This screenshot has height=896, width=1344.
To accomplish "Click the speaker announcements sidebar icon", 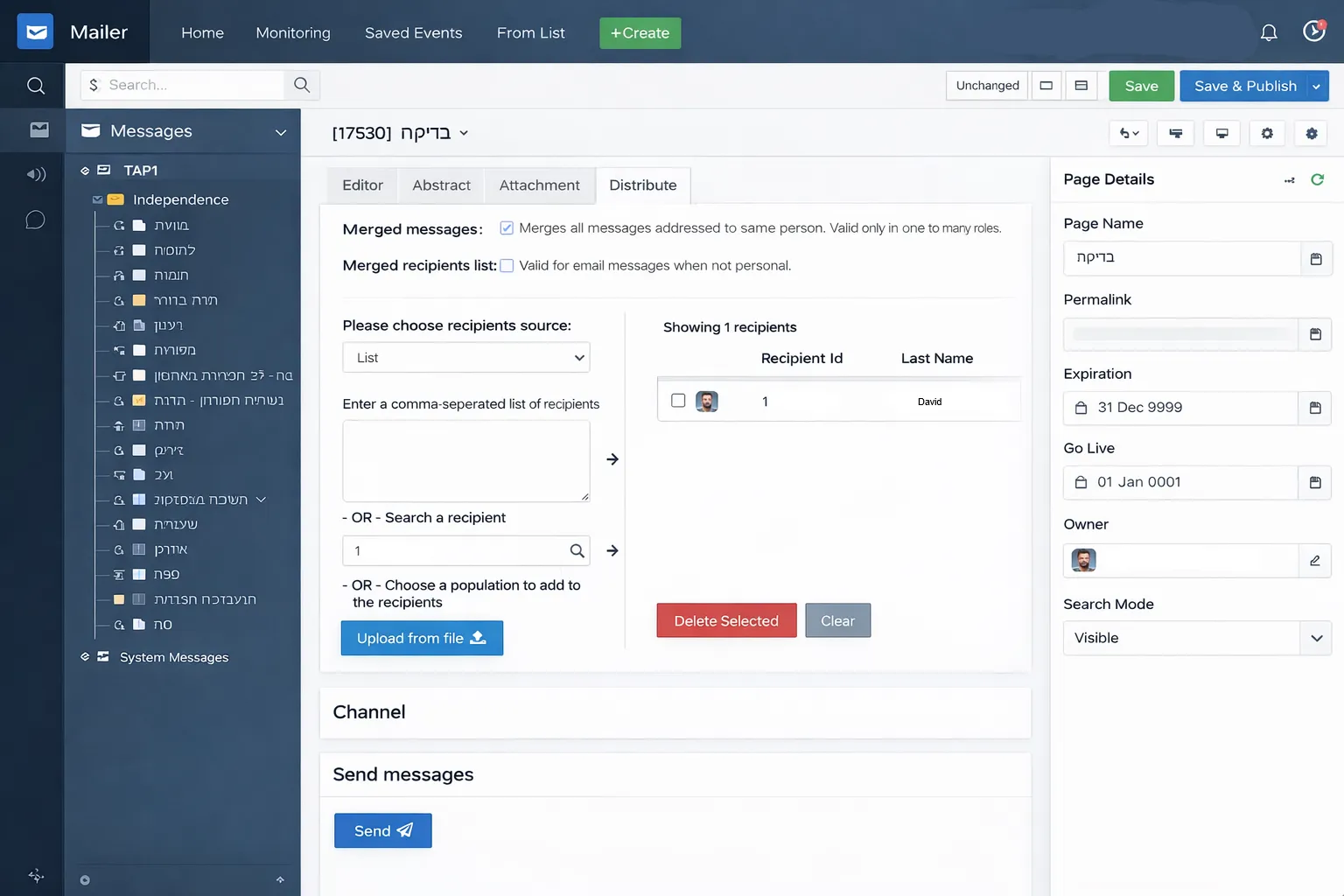I will click(36, 174).
